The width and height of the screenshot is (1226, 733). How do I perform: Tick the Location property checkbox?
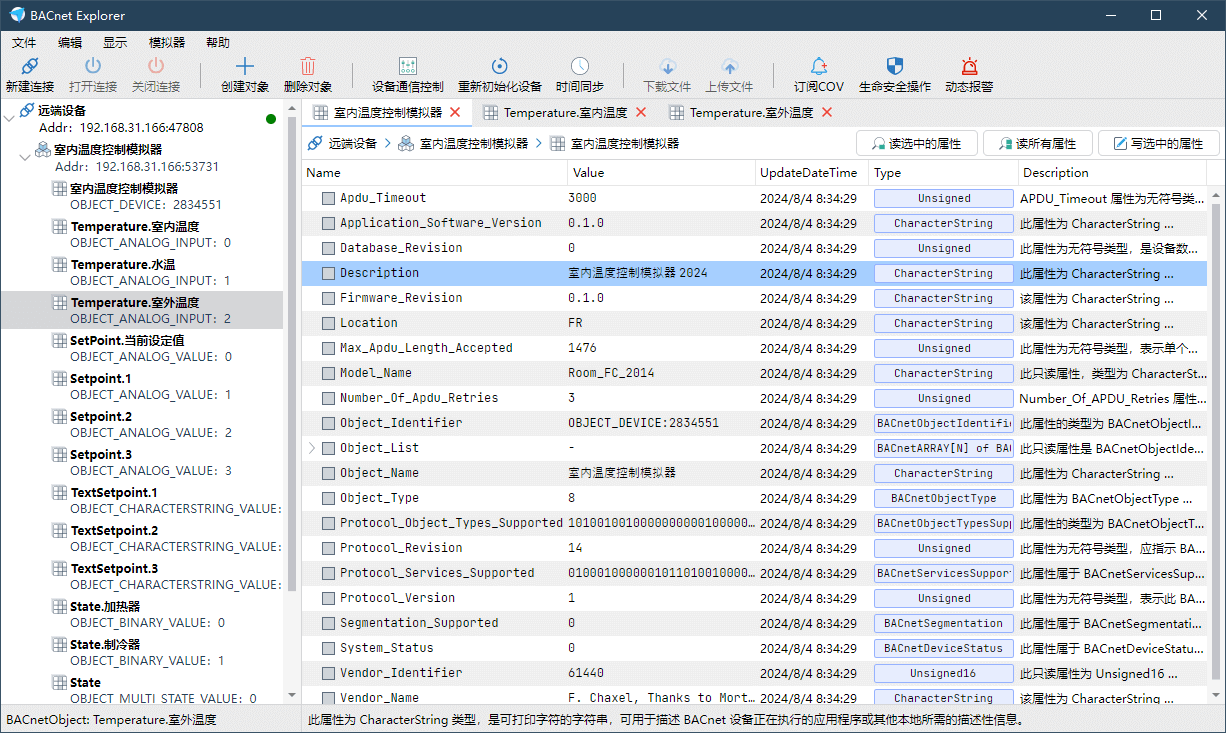point(328,323)
